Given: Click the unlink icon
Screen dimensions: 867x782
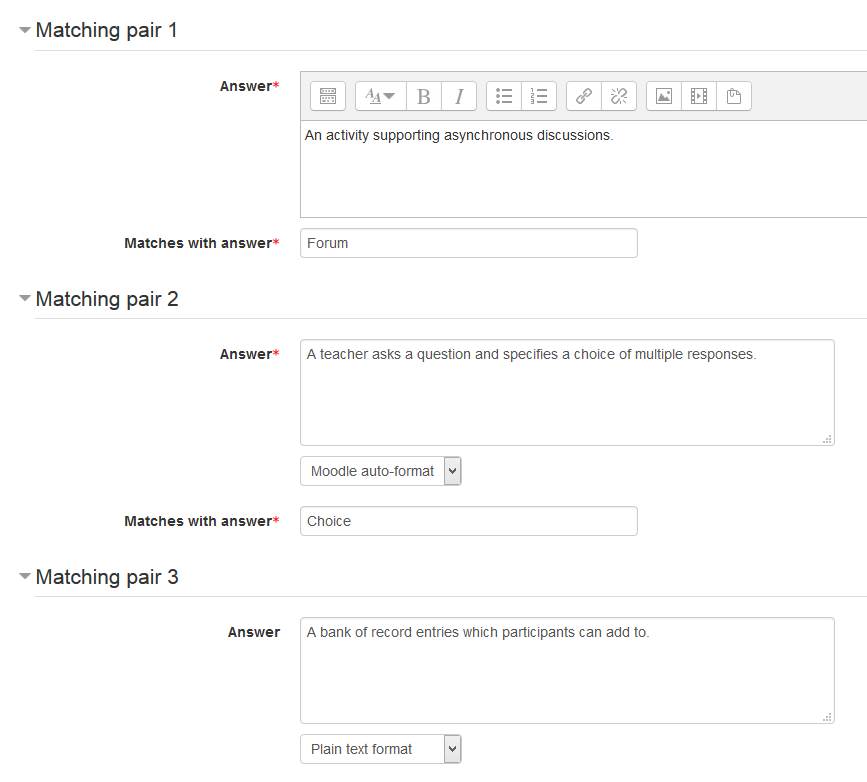Looking at the screenshot, I should coord(619,96).
